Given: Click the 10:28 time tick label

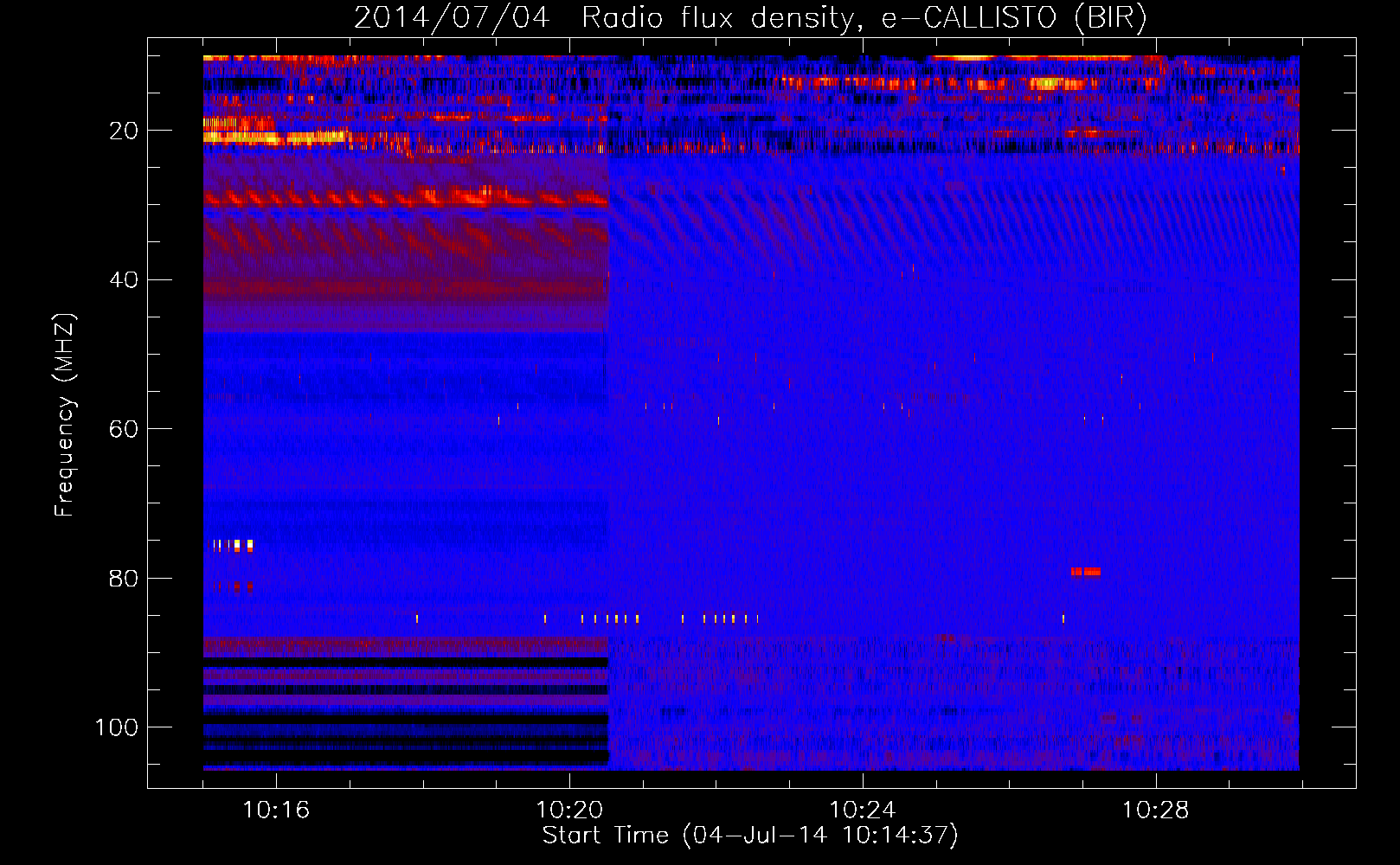Looking at the screenshot, I should [x=1156, y=810].
